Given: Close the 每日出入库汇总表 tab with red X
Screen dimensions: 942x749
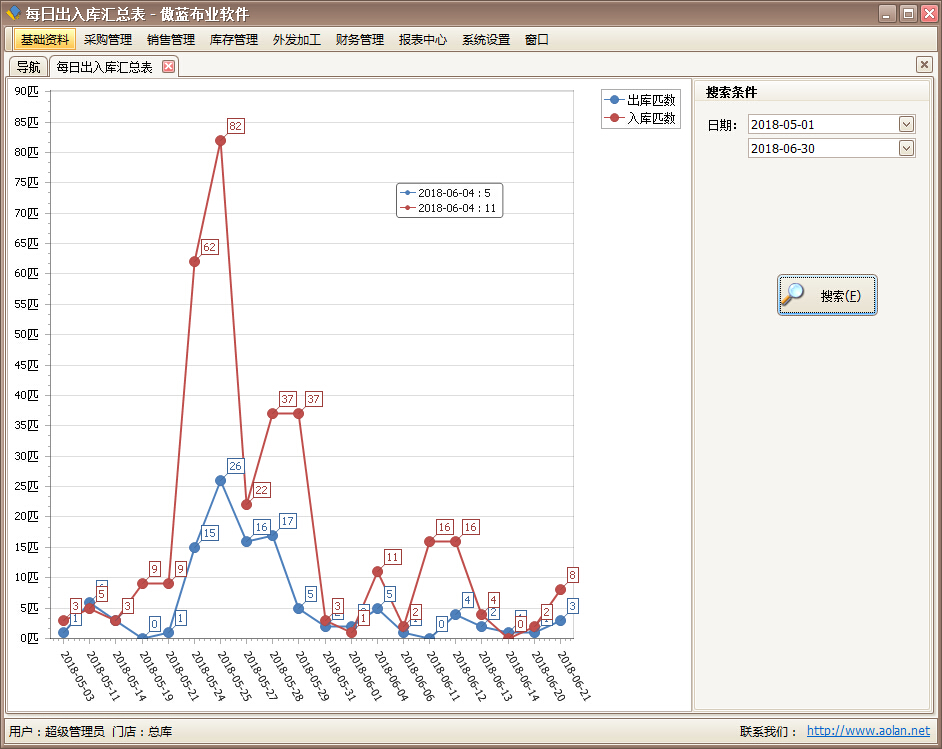Looking at the screenshot, I should [x=168, y=67].
